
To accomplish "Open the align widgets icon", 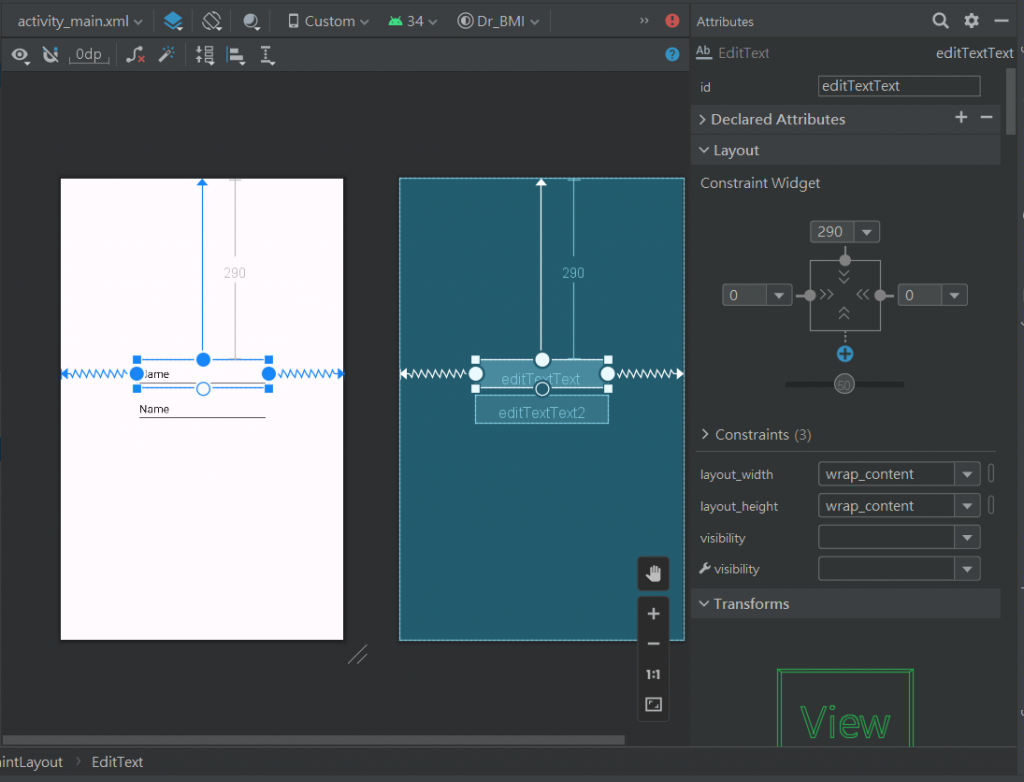I will point(236,56).
